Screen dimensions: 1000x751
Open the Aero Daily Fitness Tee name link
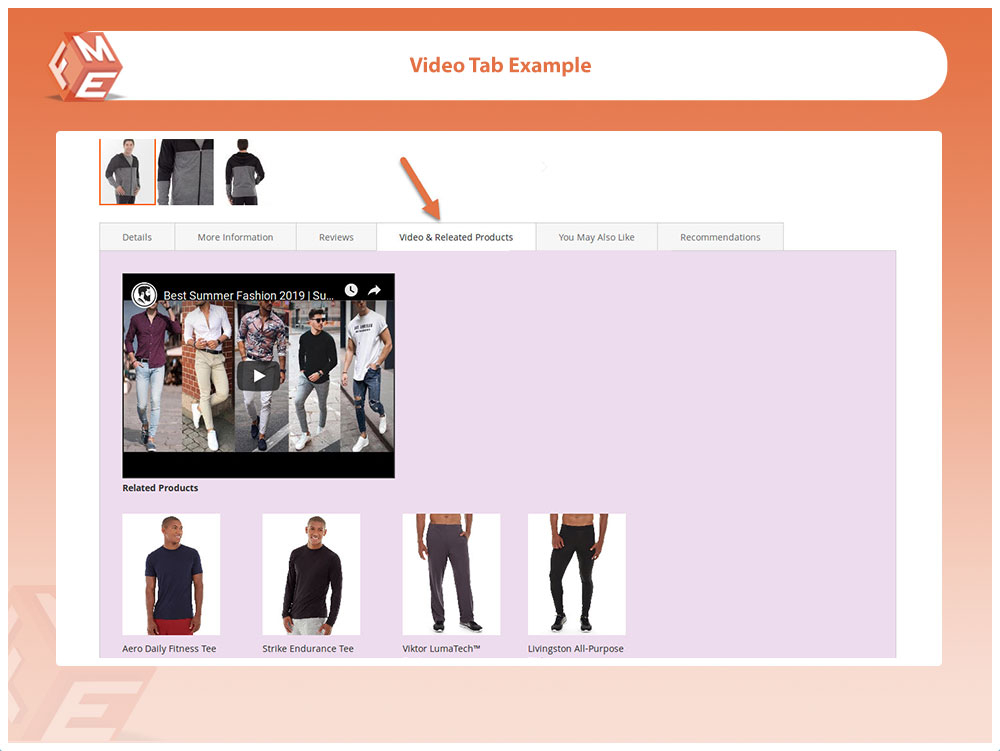tap(169, 649)
